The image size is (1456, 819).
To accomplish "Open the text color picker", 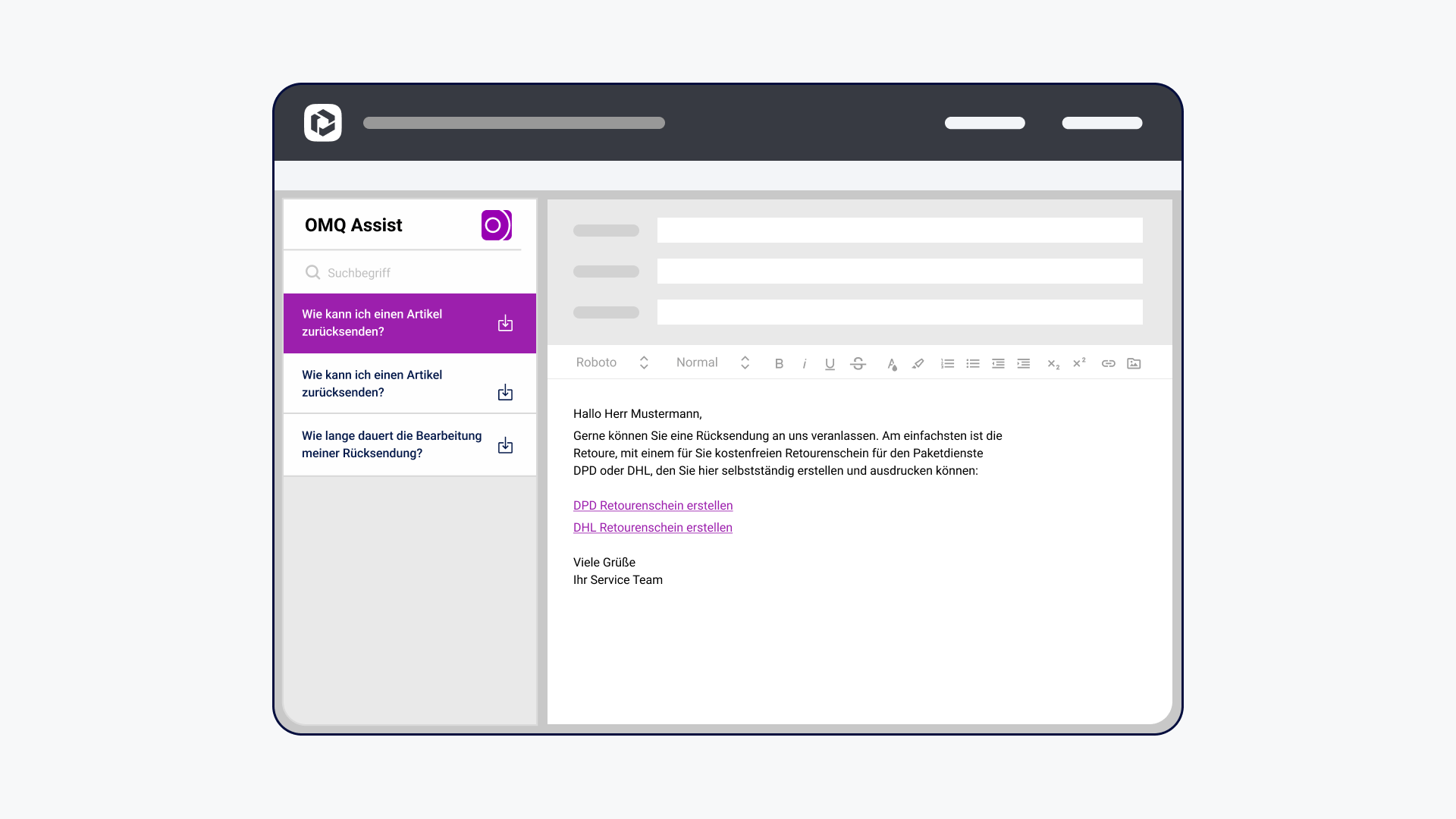I will [x=892, y=364].
